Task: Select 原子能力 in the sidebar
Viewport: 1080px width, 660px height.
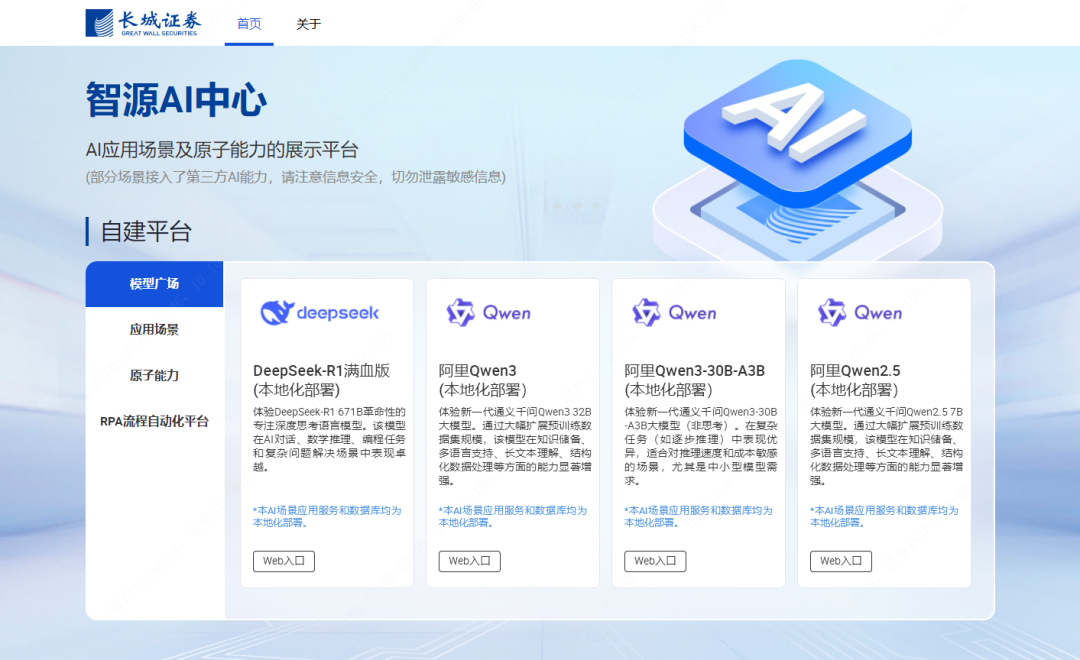Action: [x=154, y=375]
